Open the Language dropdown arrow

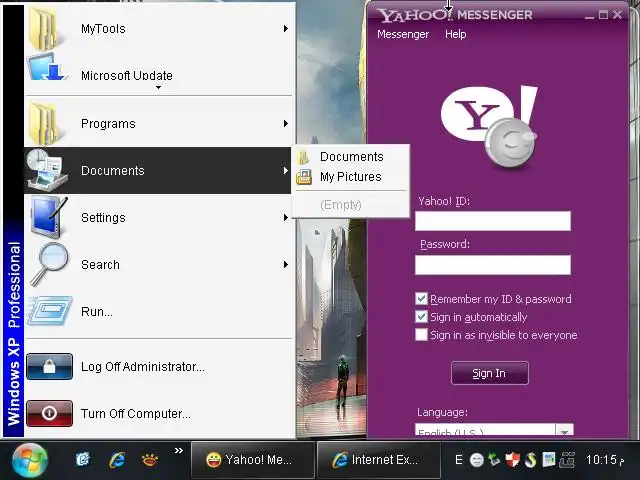(x=564, y=431)
